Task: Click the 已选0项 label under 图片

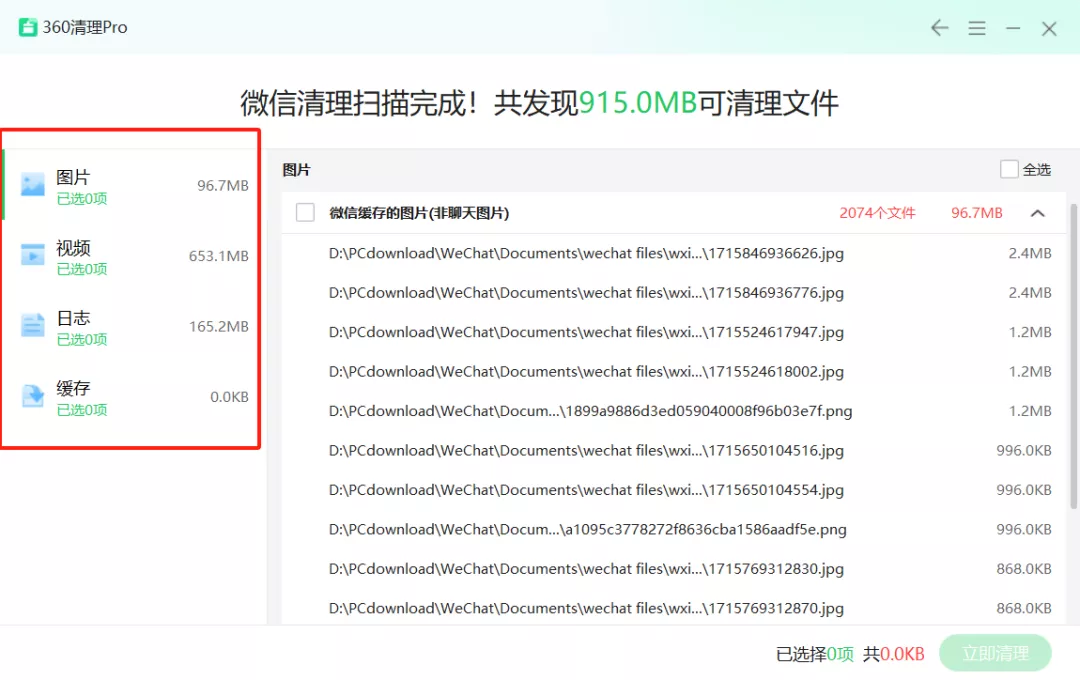Action: click(82, 198)
